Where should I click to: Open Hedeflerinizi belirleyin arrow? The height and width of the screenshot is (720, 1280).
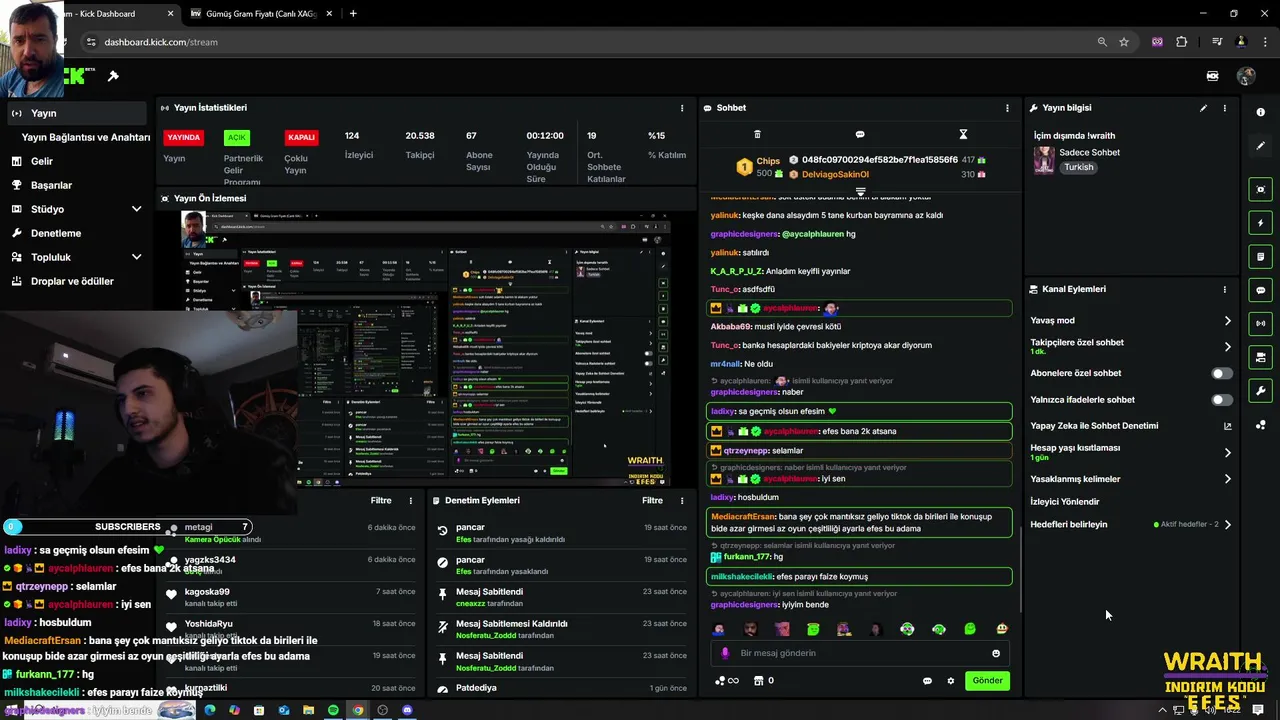pos(1228,524)
